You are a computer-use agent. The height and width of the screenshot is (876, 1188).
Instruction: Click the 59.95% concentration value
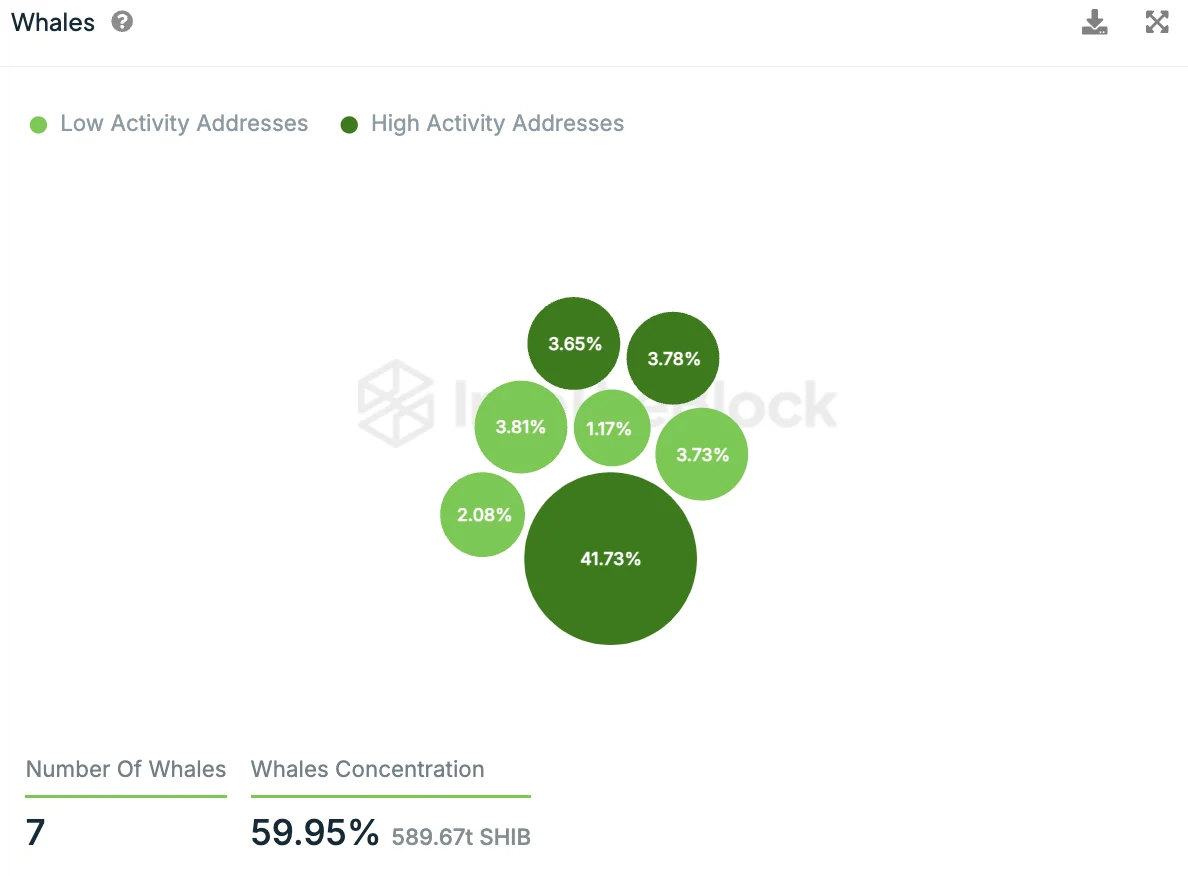[x=314, y=832]
